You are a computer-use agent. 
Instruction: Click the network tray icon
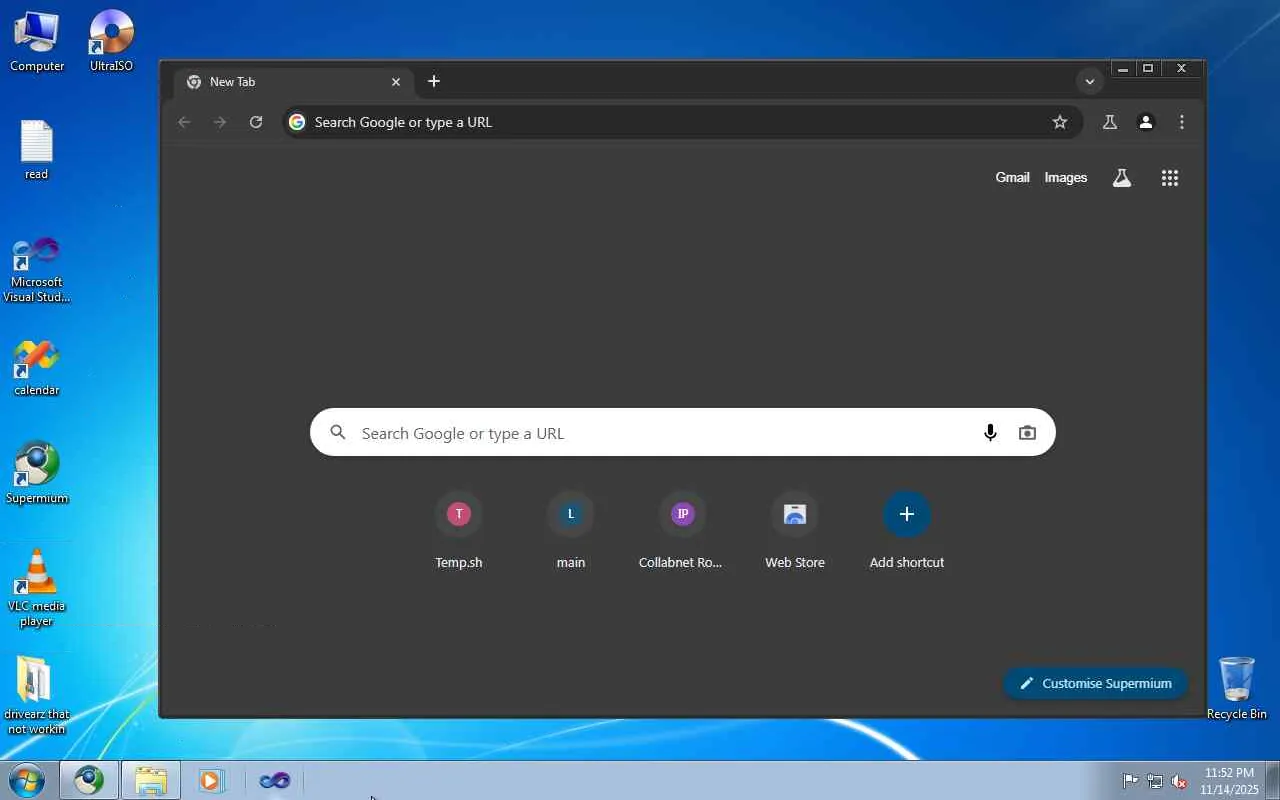1155,781
